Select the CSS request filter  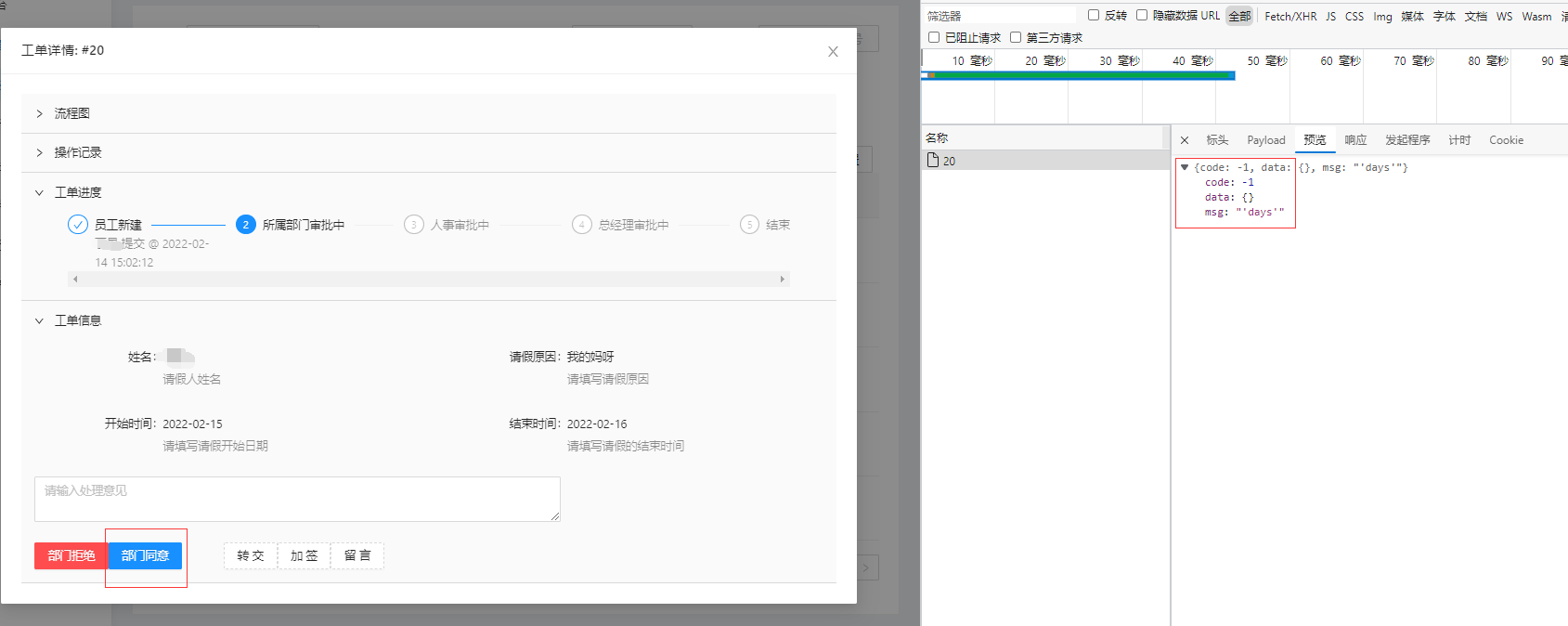click(x=1354, y=16)
